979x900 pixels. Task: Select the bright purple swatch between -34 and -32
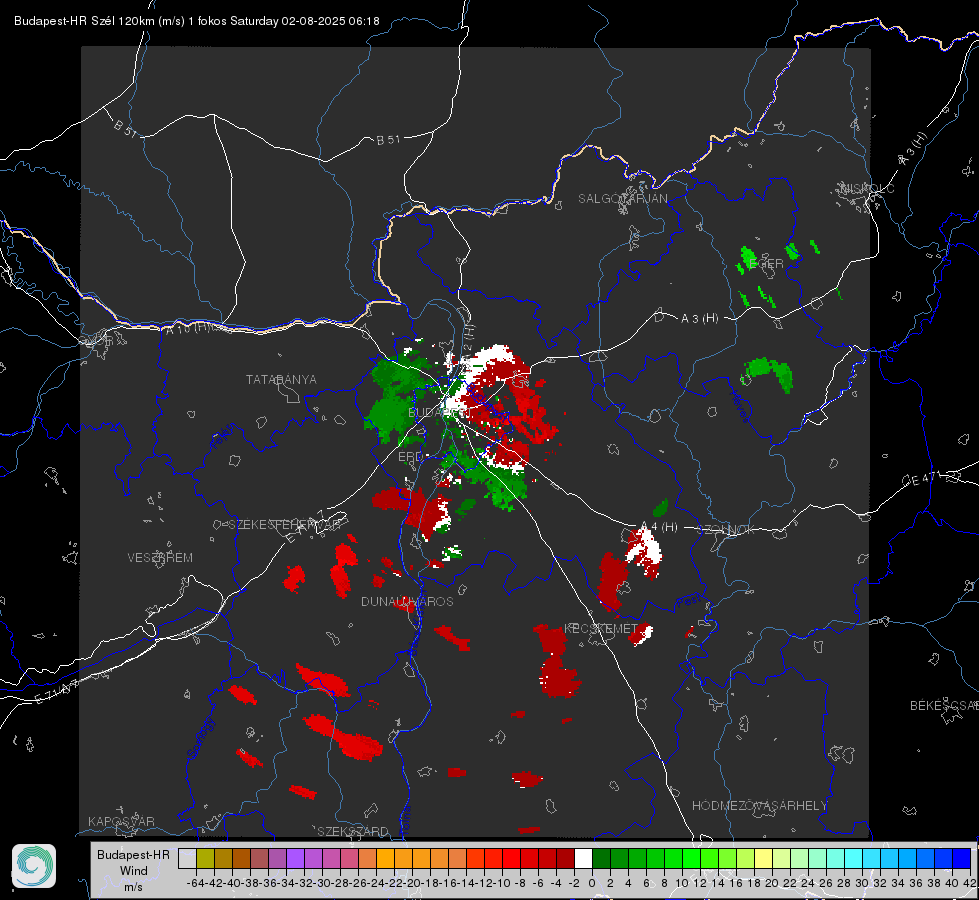pos(295,859)
